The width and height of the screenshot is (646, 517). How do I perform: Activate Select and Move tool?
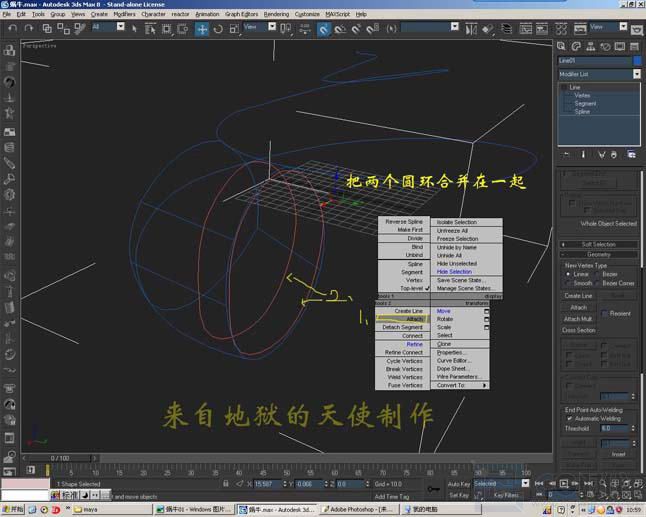point(201,29)
